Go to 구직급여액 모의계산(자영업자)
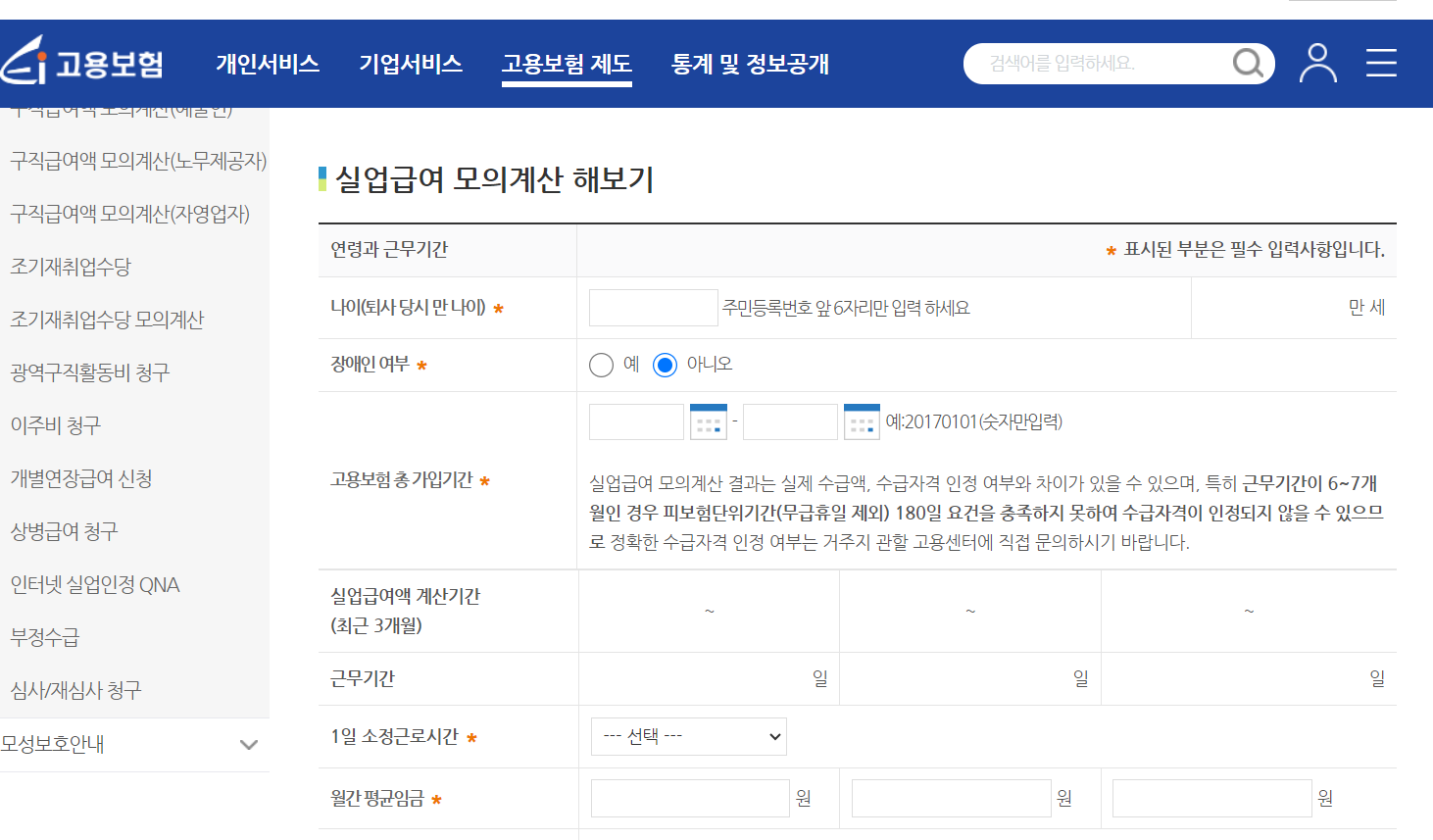Screen dimensions: 1433x840 (129, 214)
